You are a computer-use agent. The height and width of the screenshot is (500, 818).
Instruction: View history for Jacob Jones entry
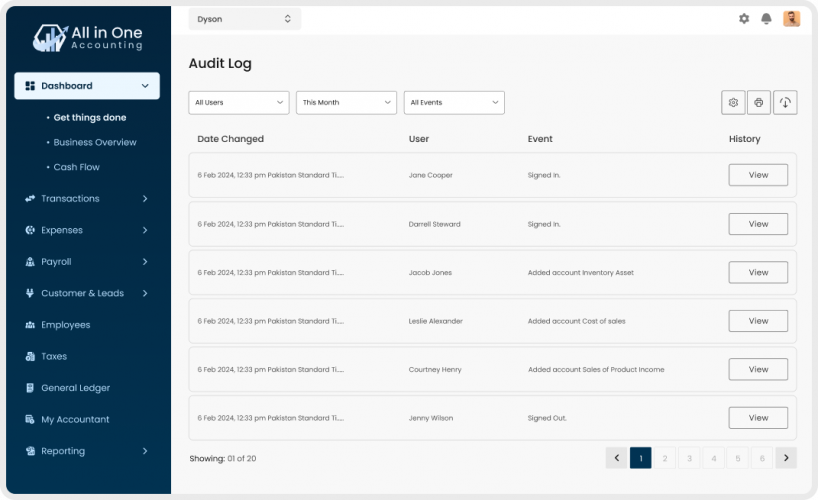[x=758, y=272]
